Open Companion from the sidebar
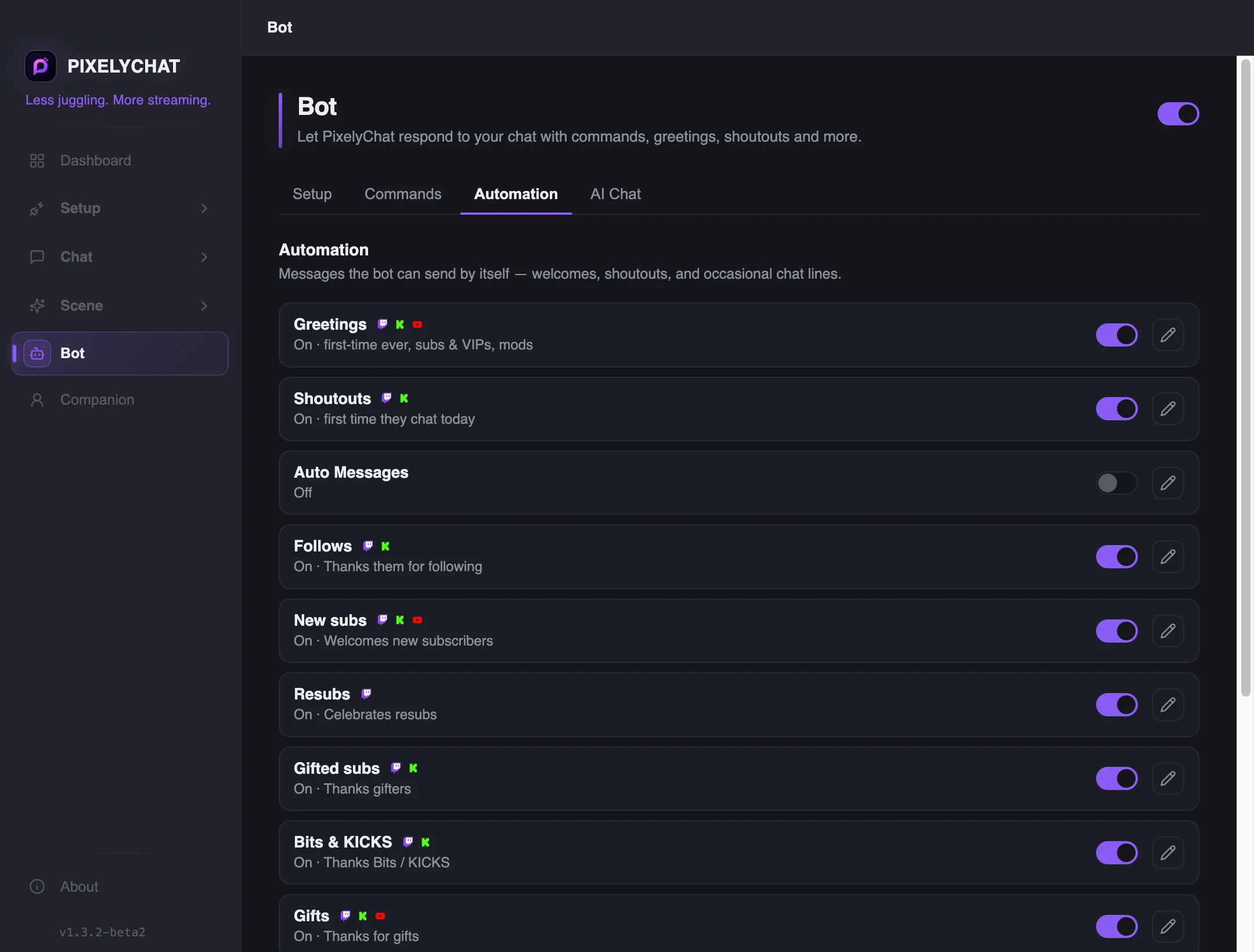This screenshot has height=952, width=1254. click(x=120, y=399)
